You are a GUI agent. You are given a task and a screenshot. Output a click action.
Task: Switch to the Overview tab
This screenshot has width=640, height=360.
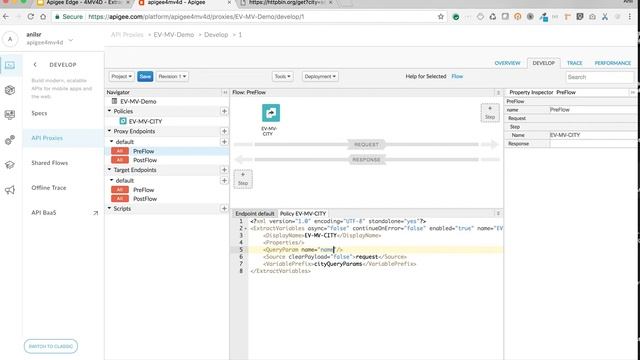507,63
